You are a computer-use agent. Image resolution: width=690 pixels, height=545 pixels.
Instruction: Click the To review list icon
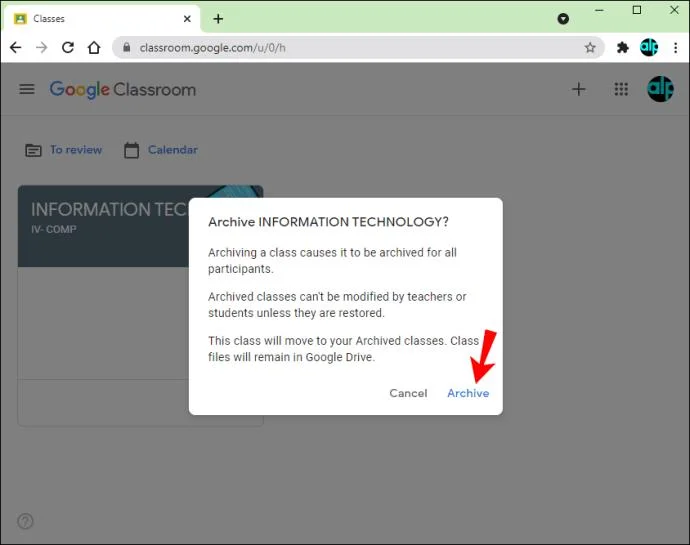(x=33, y=150)
